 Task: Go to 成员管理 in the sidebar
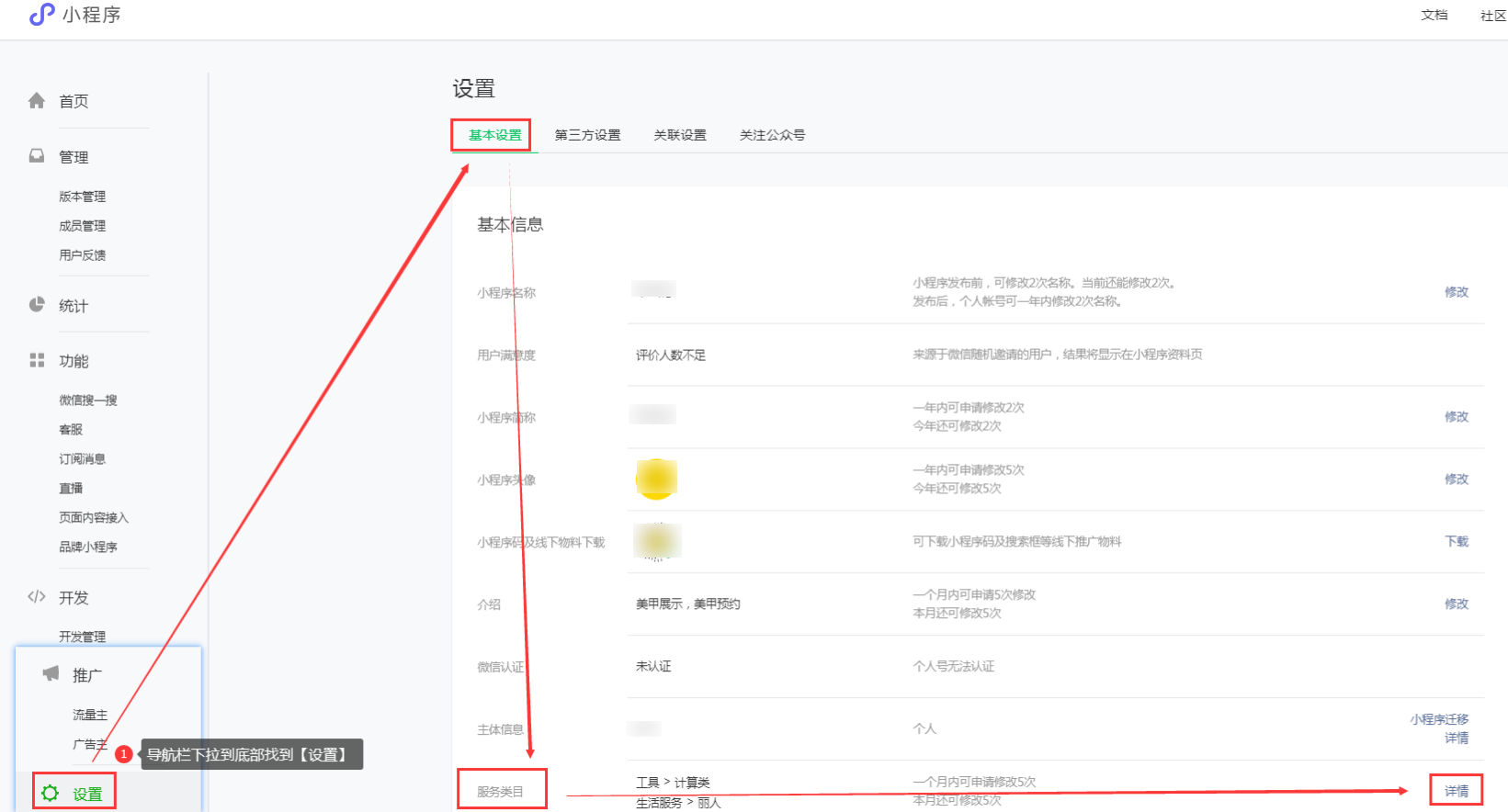coord(83,226)
